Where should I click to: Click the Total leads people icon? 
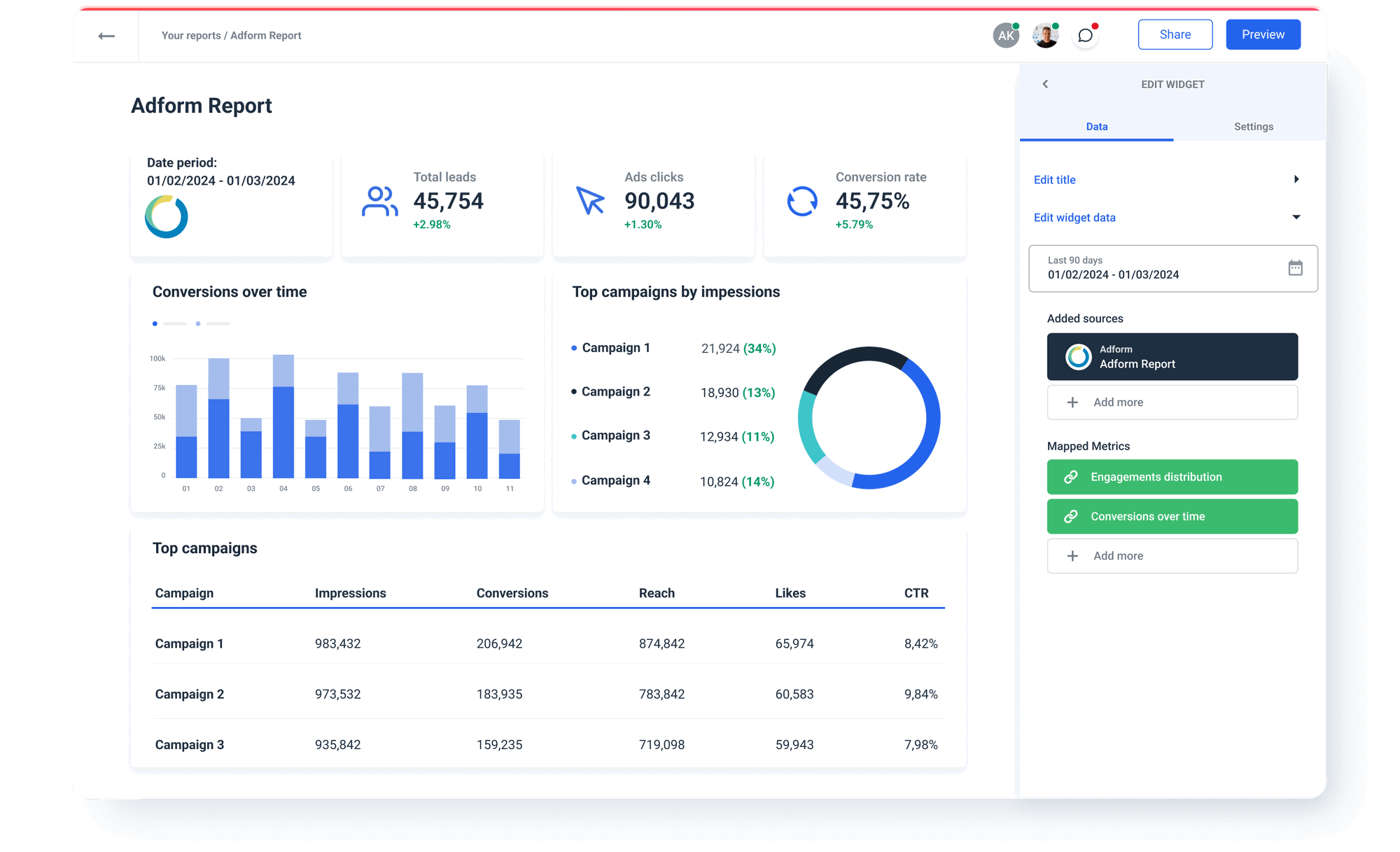tap(379, 202)
